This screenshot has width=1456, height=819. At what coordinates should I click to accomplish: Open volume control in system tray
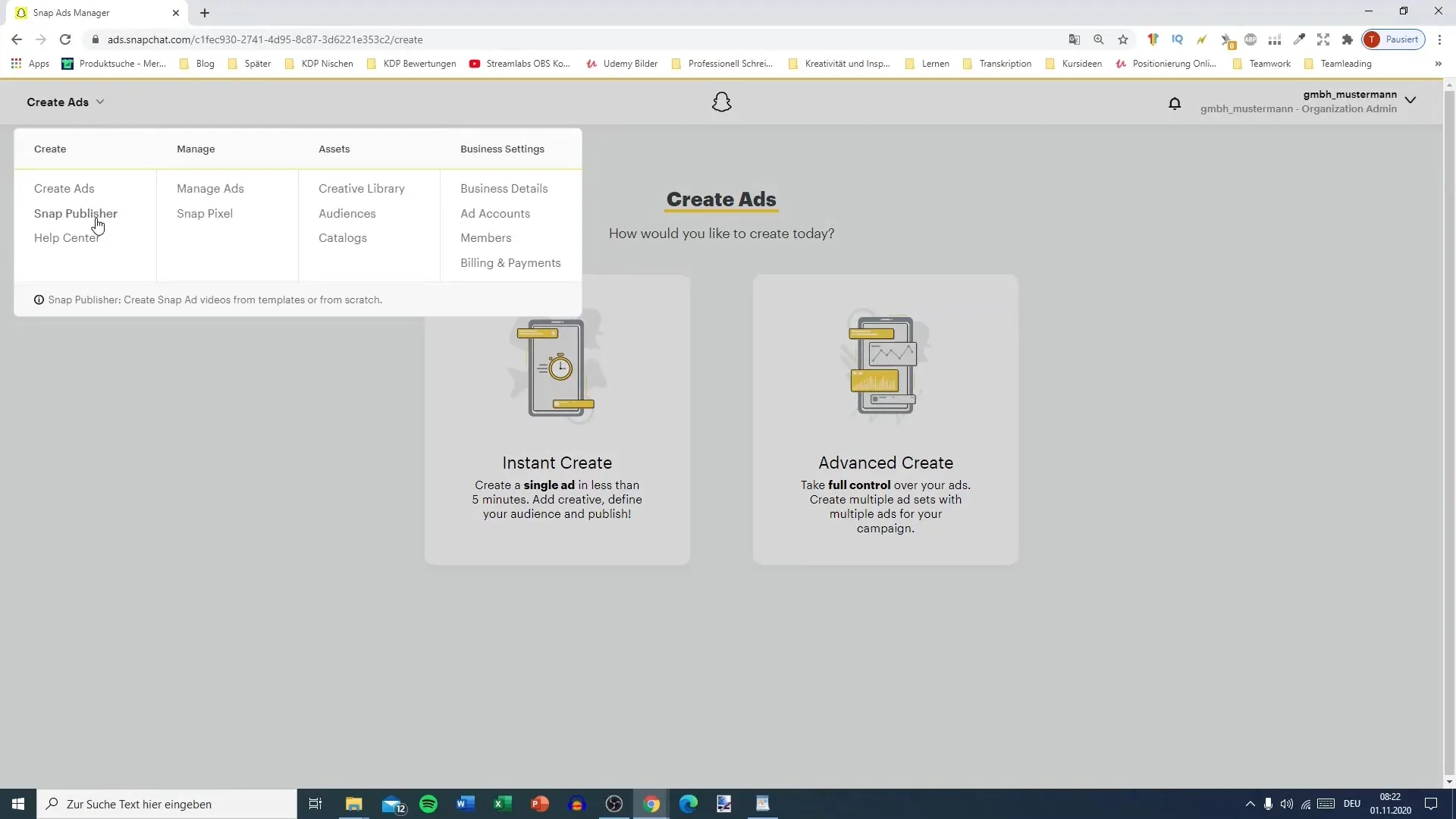tap(1287, 804)
